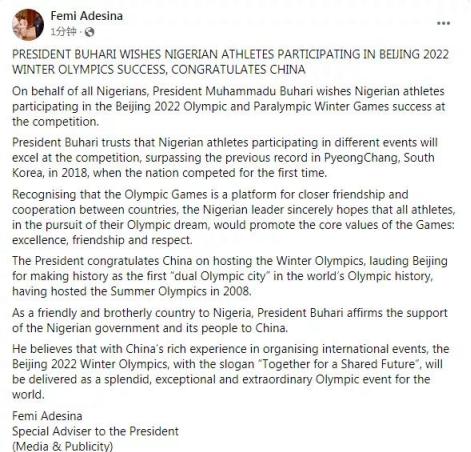The height and width of the screenshot is (452, 471).
Task: Click the 'Together for a Shared Future' slogan text
Action: 339,364
